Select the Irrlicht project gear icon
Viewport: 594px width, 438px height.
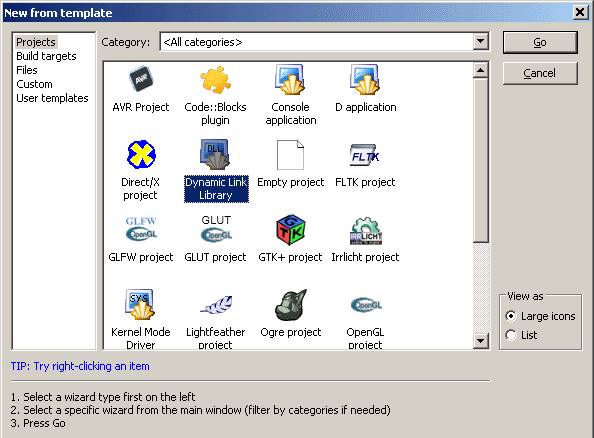pos(366,230)
